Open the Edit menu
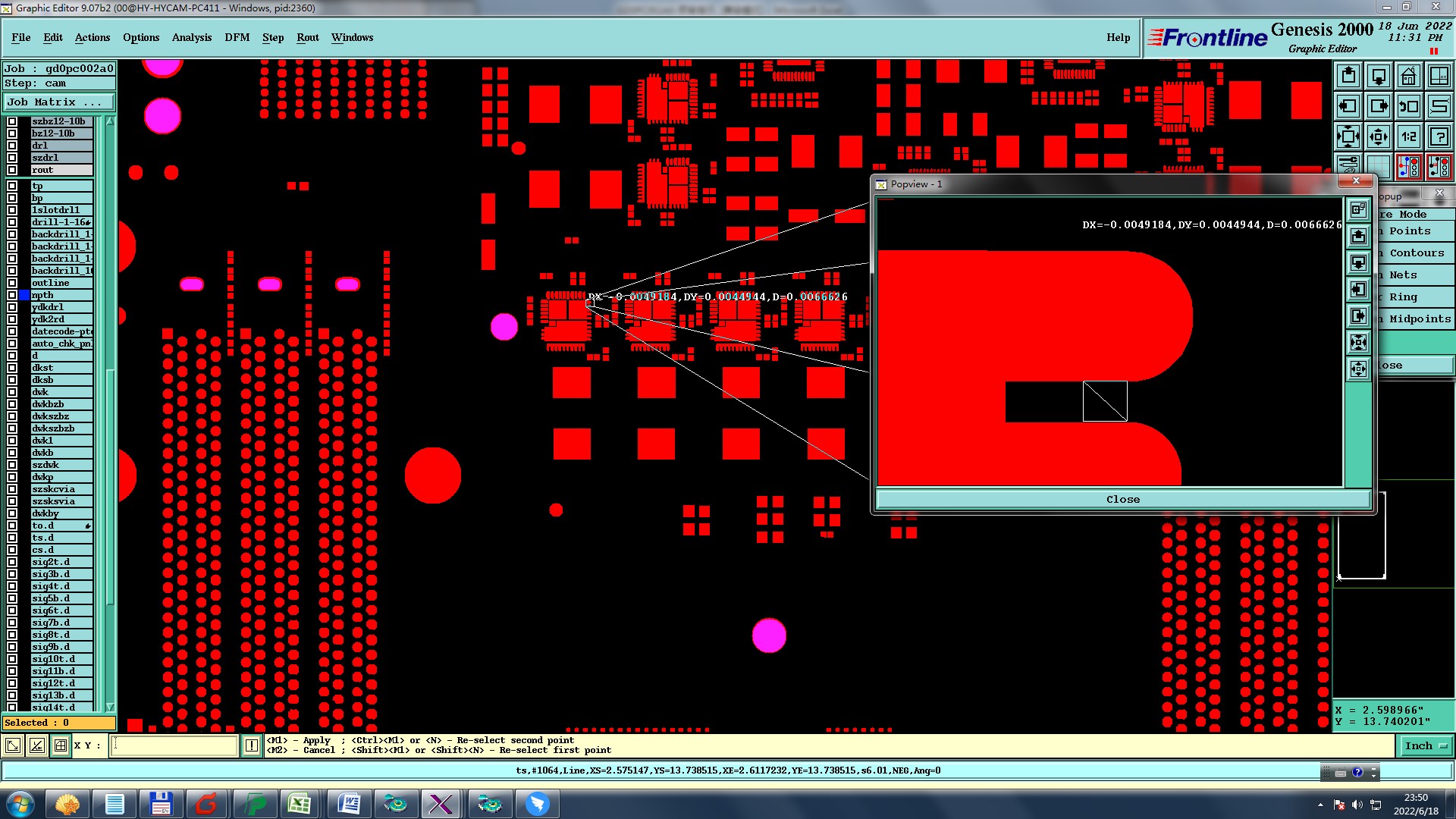This screenshot has width=1456, height=819. pyautogui.click(x=53, y=37)
